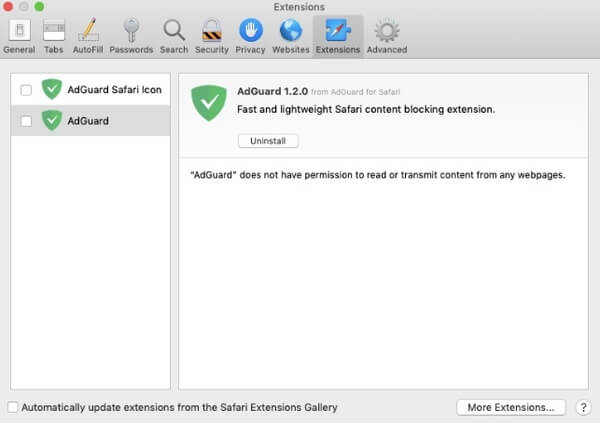Uninstall the AdGuard extension

[x=268, y=141]
